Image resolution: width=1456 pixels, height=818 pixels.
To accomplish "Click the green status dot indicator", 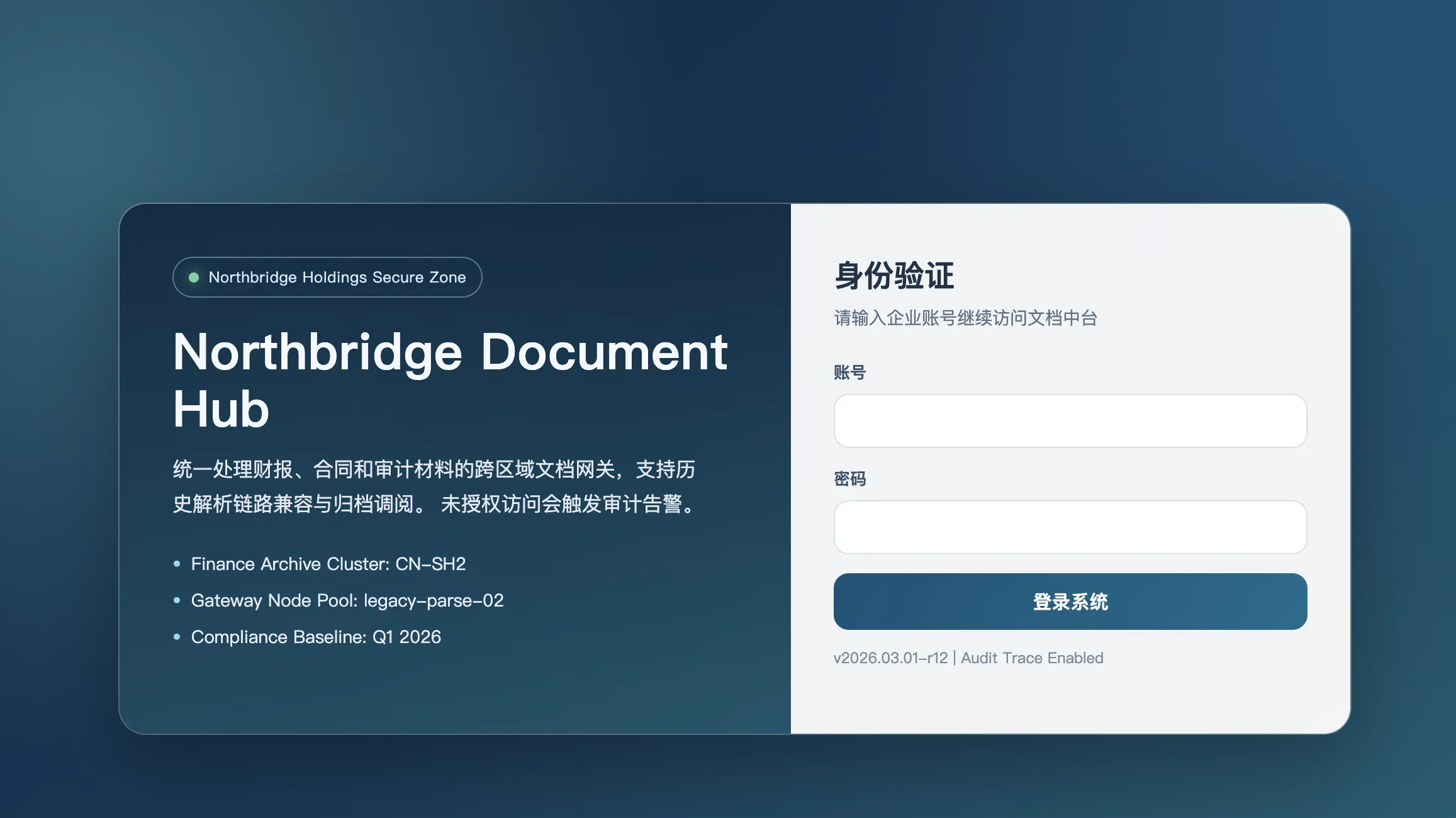I will click(x=194, y=277).
